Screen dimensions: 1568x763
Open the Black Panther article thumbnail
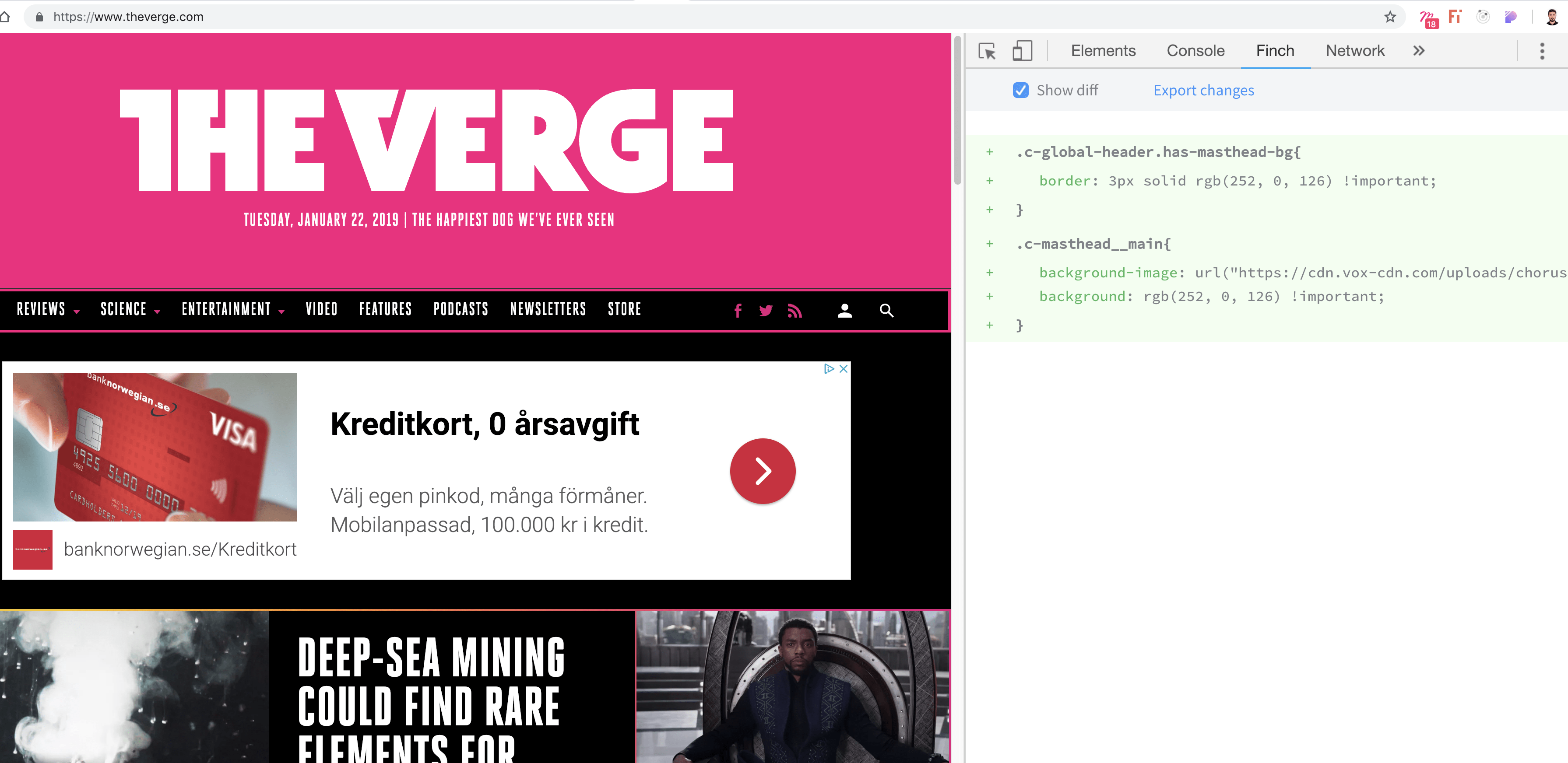(x=792, y=687)
